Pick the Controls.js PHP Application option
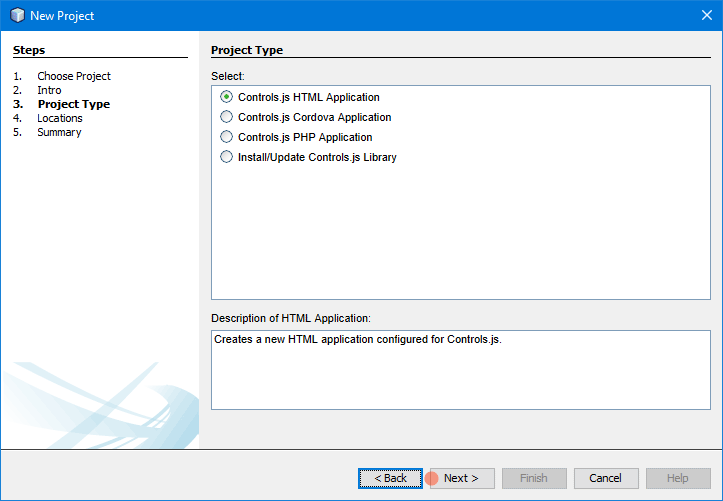Screen dimensions: 723x501 296,137
